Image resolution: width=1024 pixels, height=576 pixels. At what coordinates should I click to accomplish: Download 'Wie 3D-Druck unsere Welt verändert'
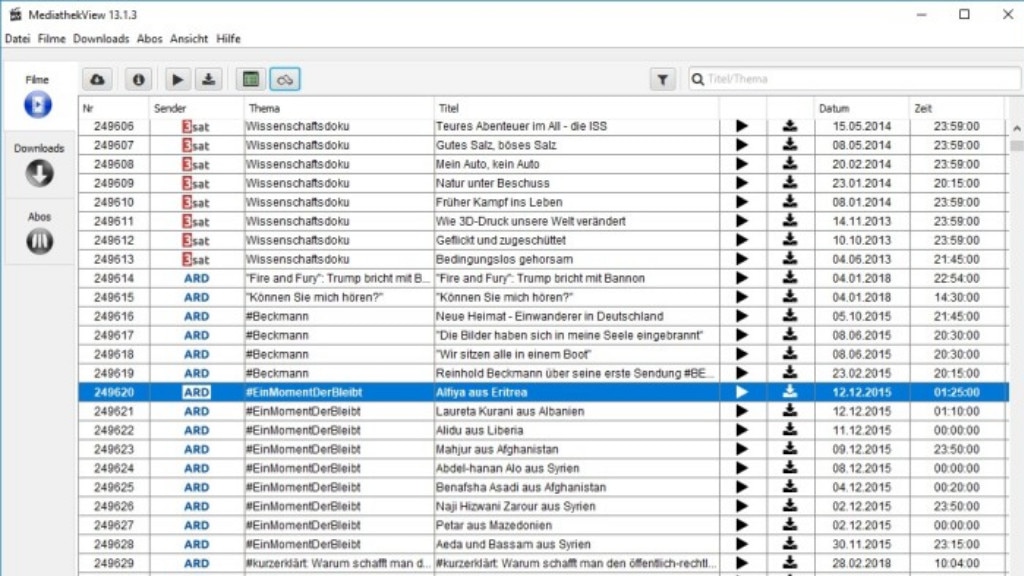pos(790,221)
